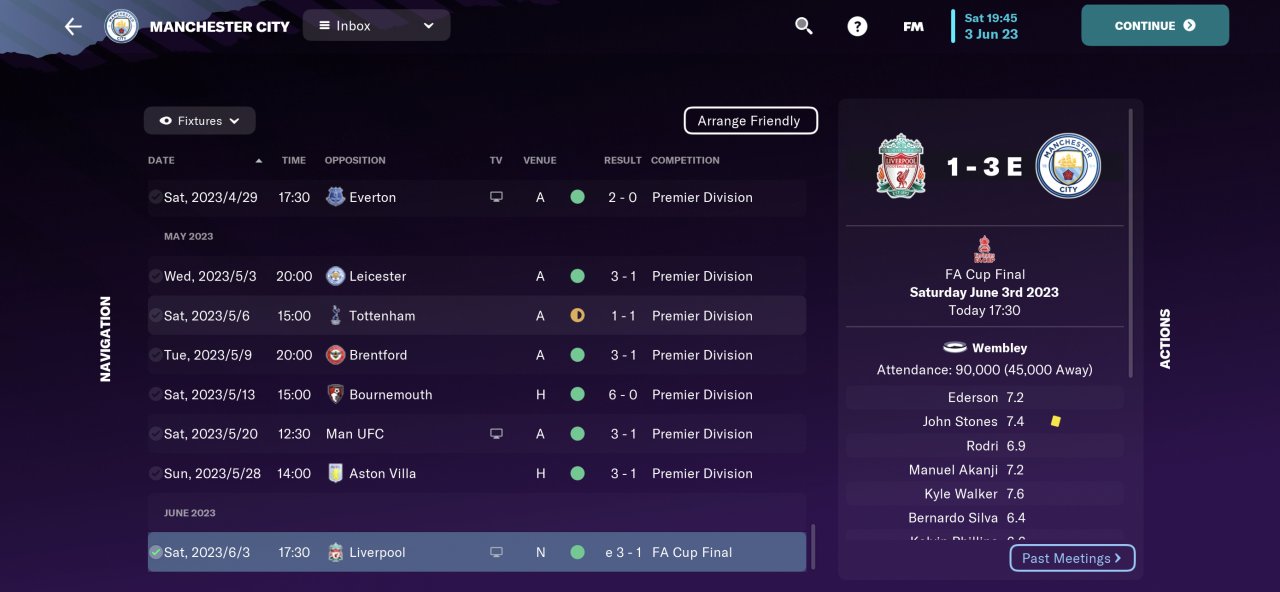
Task: Click the TV icon on Everton fixture
Action: coord(496,197)
